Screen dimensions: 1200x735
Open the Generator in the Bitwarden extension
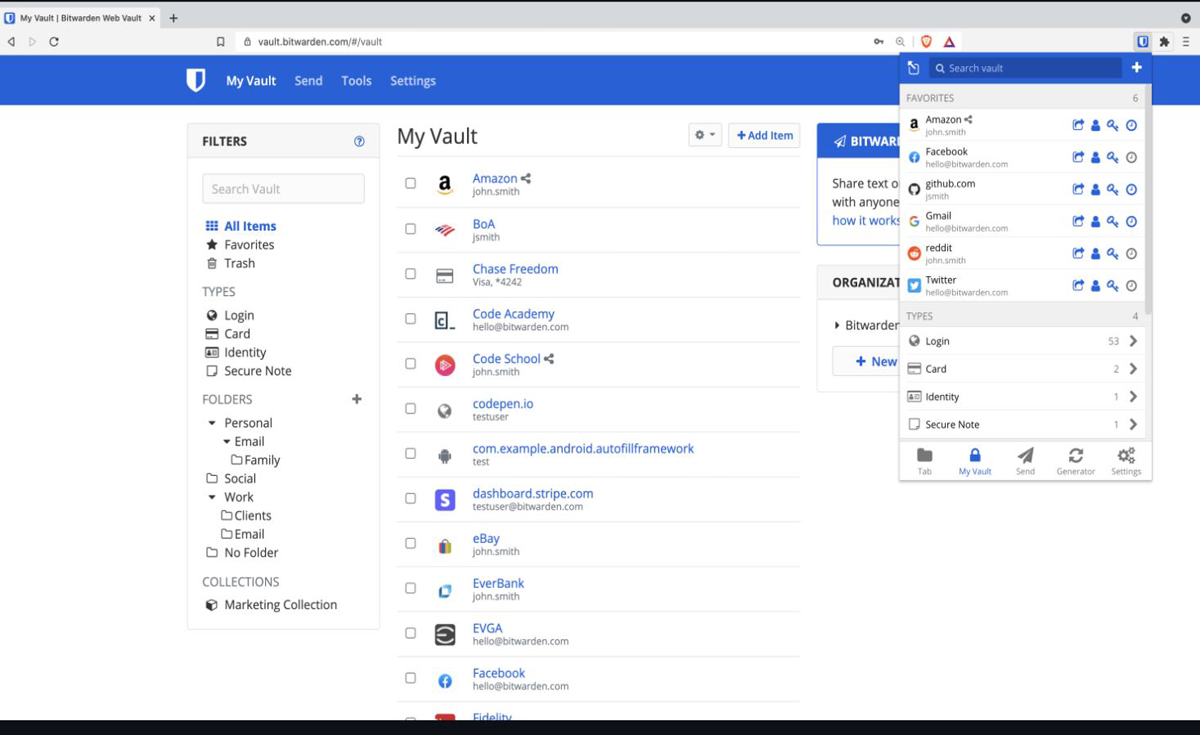click(1075, 460)
